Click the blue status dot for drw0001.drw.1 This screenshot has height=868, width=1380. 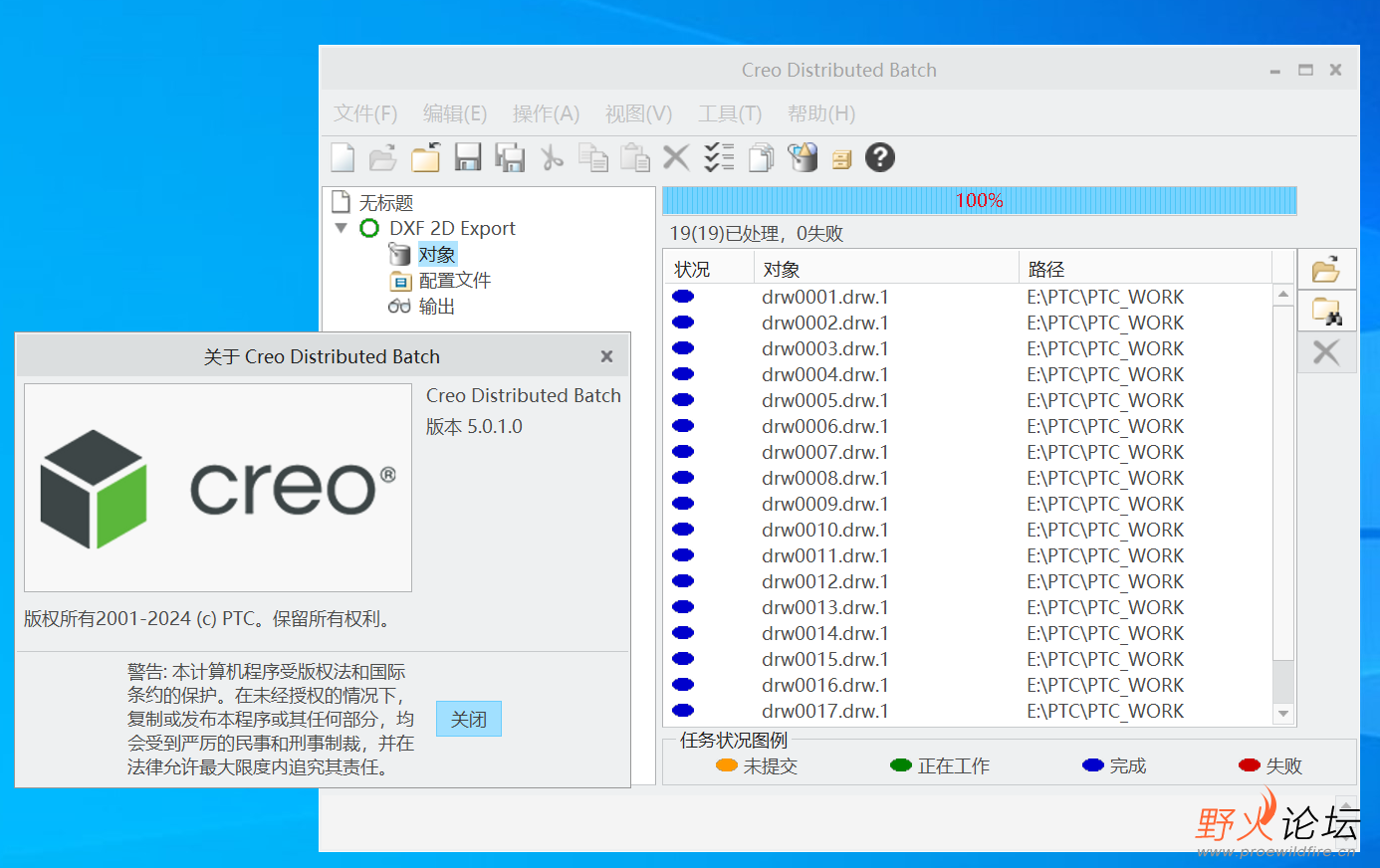coord(683,297)
